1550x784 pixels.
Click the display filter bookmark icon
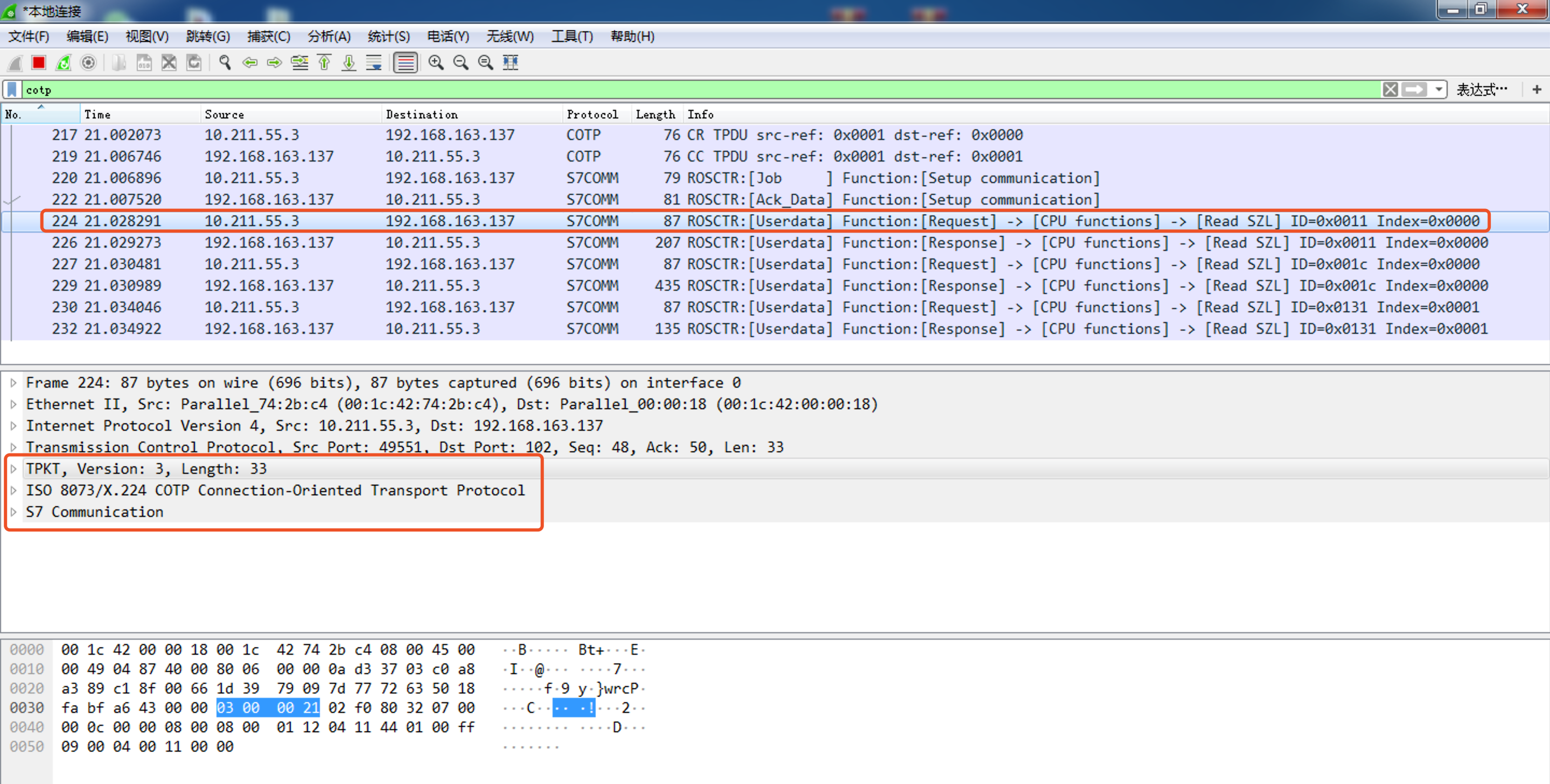pyautogui.click(x=12, y=89)
